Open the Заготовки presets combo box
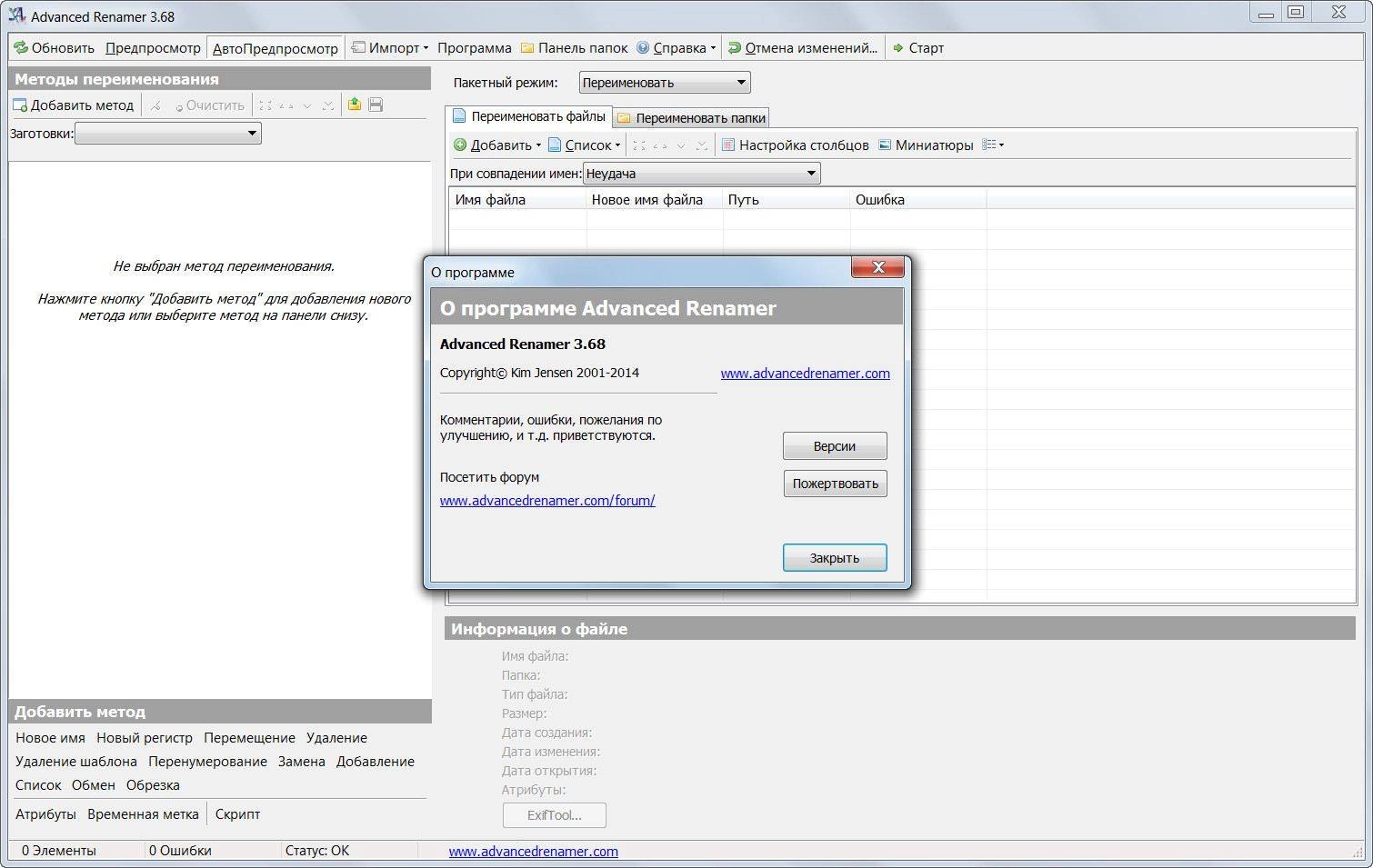The image size is (1373, 868). pos(168,134)
